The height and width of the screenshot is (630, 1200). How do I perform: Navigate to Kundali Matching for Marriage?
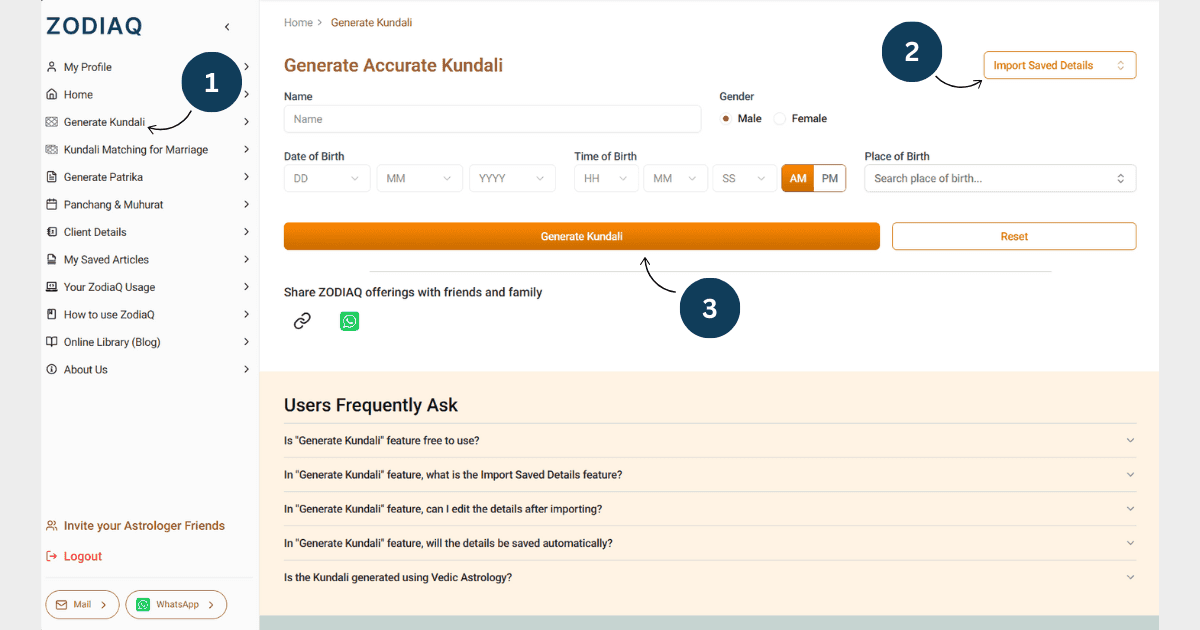pyautogui.click(x=51, y=148)
